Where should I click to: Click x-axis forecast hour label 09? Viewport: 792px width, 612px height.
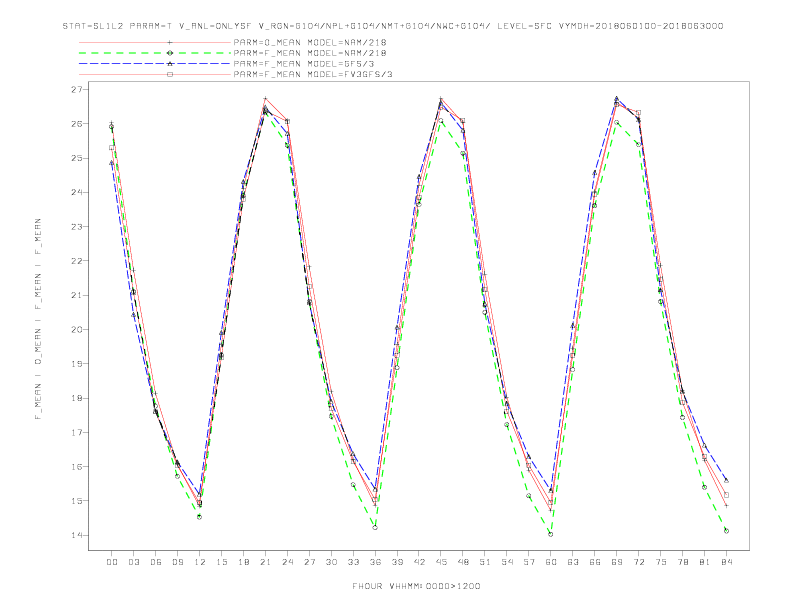pyautogui.click(x=177, y=562)
